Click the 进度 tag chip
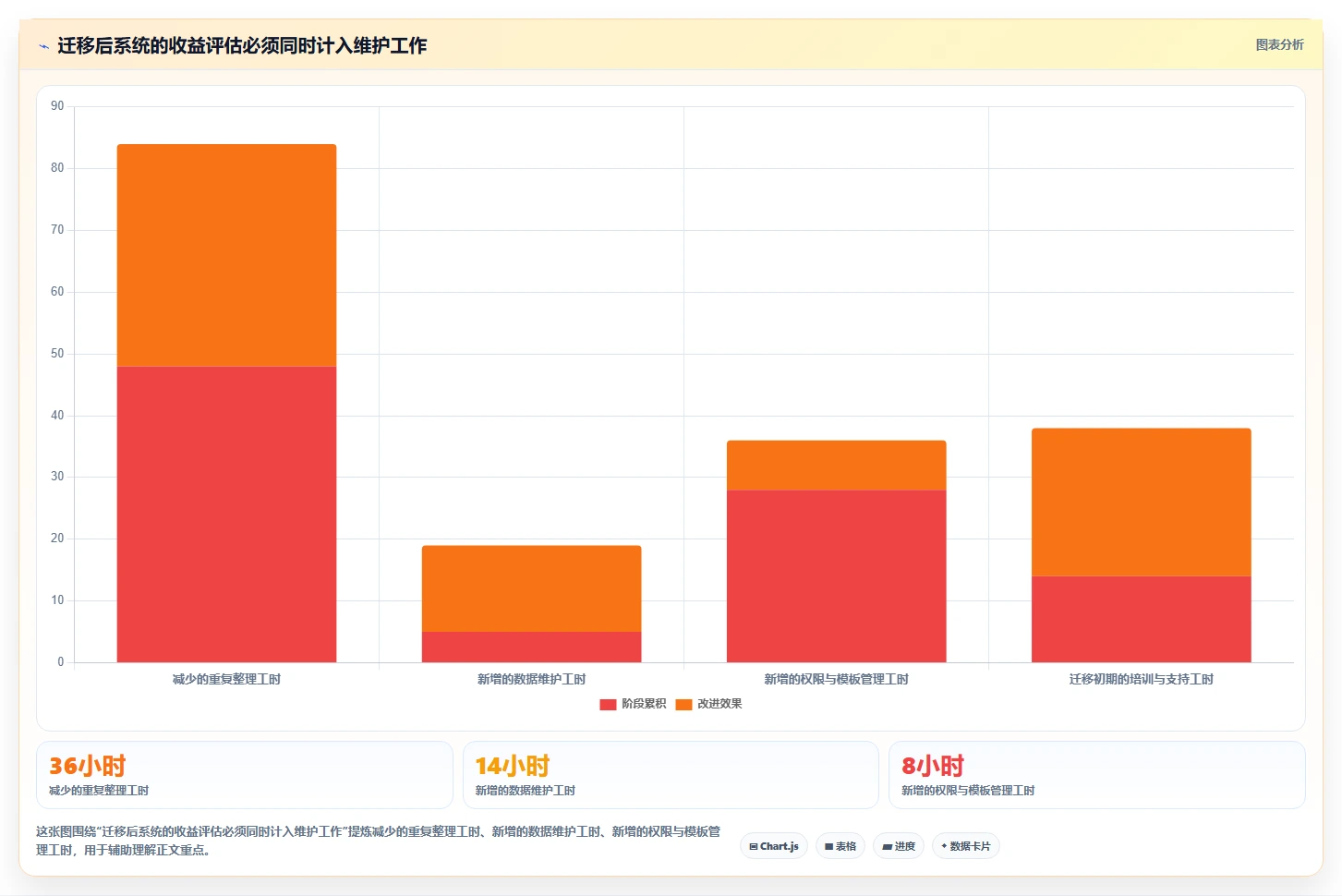Screen dimensions: 1342x896 899,846
